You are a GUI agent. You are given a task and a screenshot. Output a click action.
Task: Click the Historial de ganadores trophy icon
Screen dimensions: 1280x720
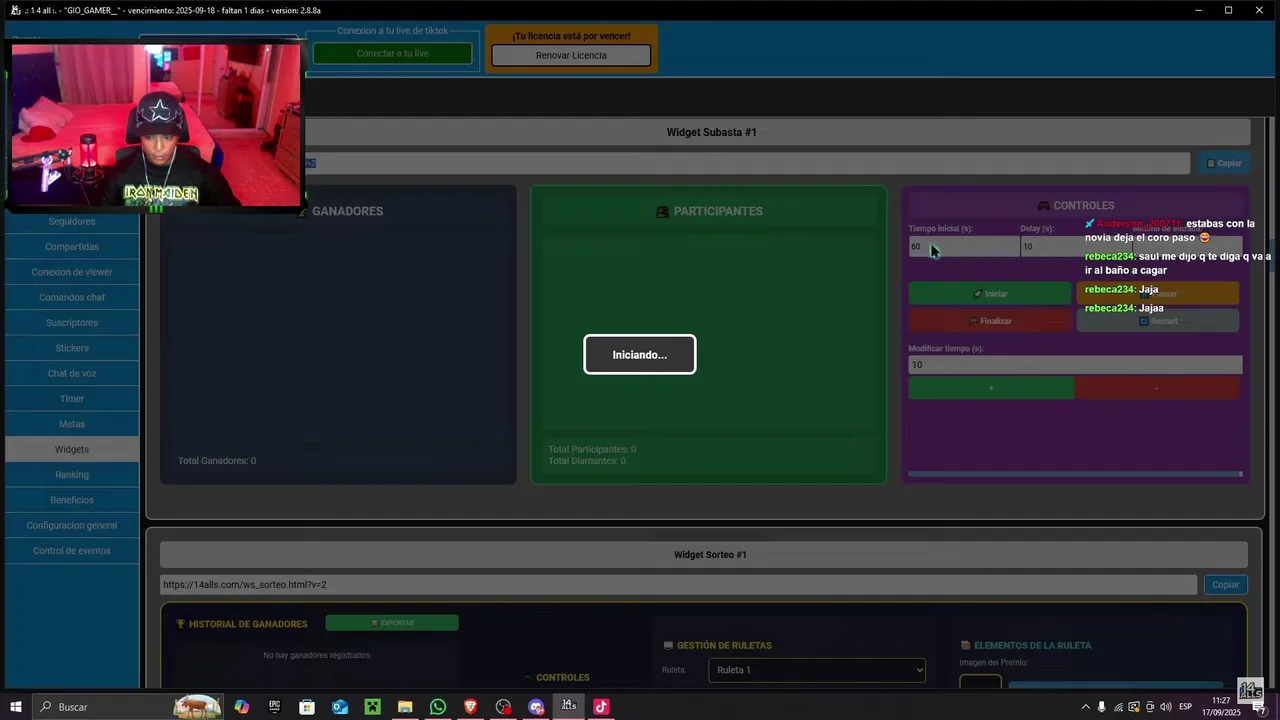pos(181,624)
